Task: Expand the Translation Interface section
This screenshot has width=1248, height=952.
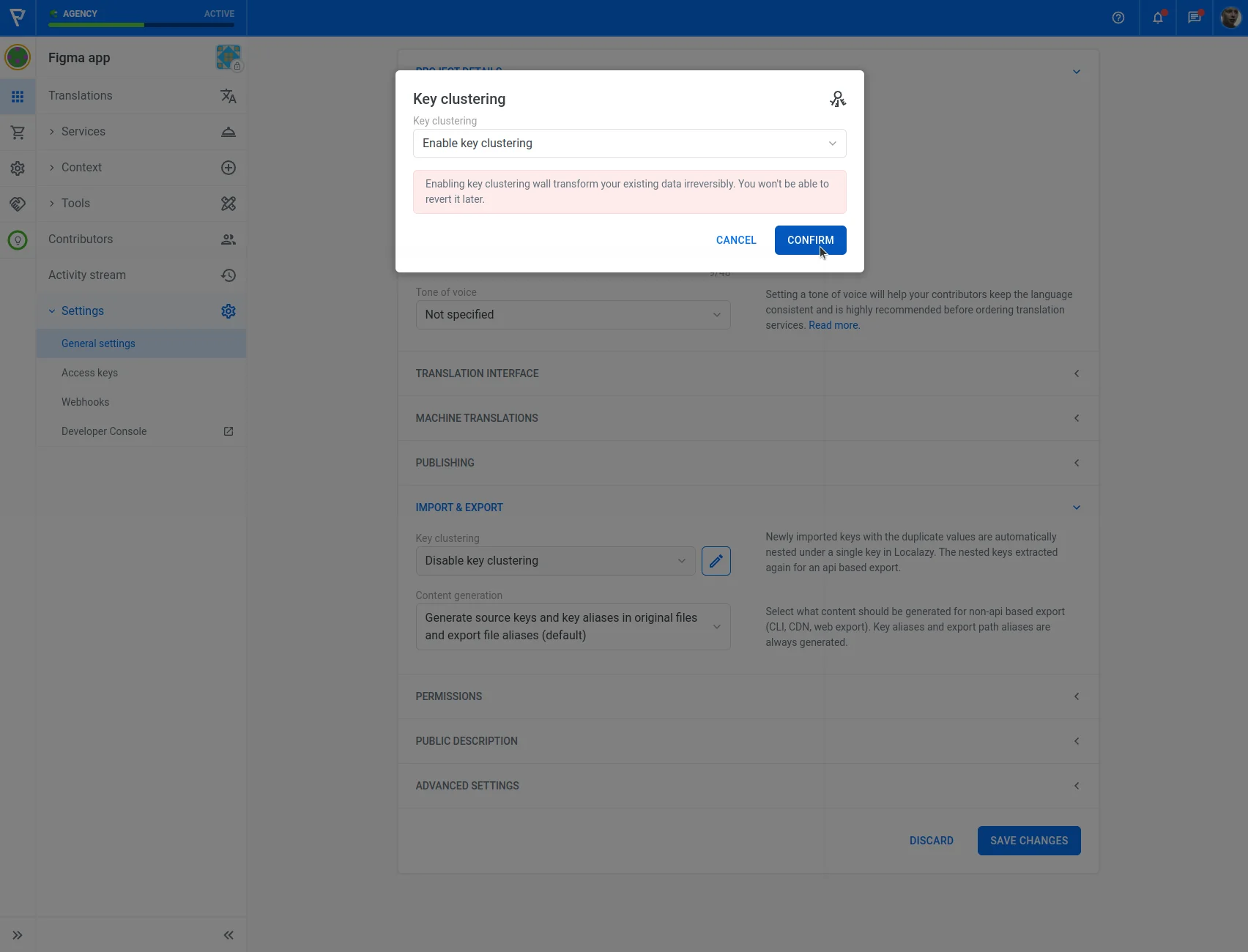Action: (x=747, y=373)
